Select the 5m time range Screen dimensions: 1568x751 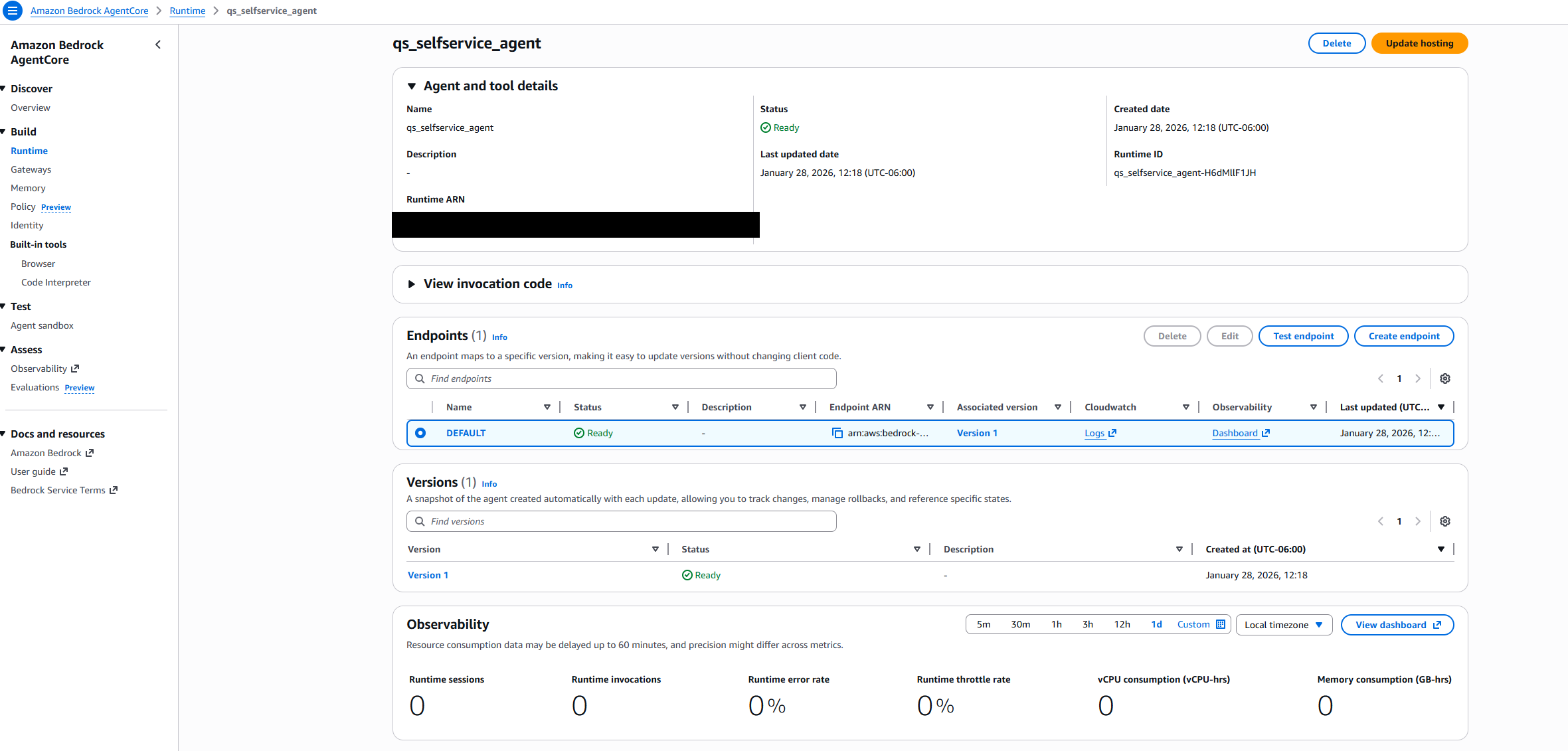tap(984, 624)
